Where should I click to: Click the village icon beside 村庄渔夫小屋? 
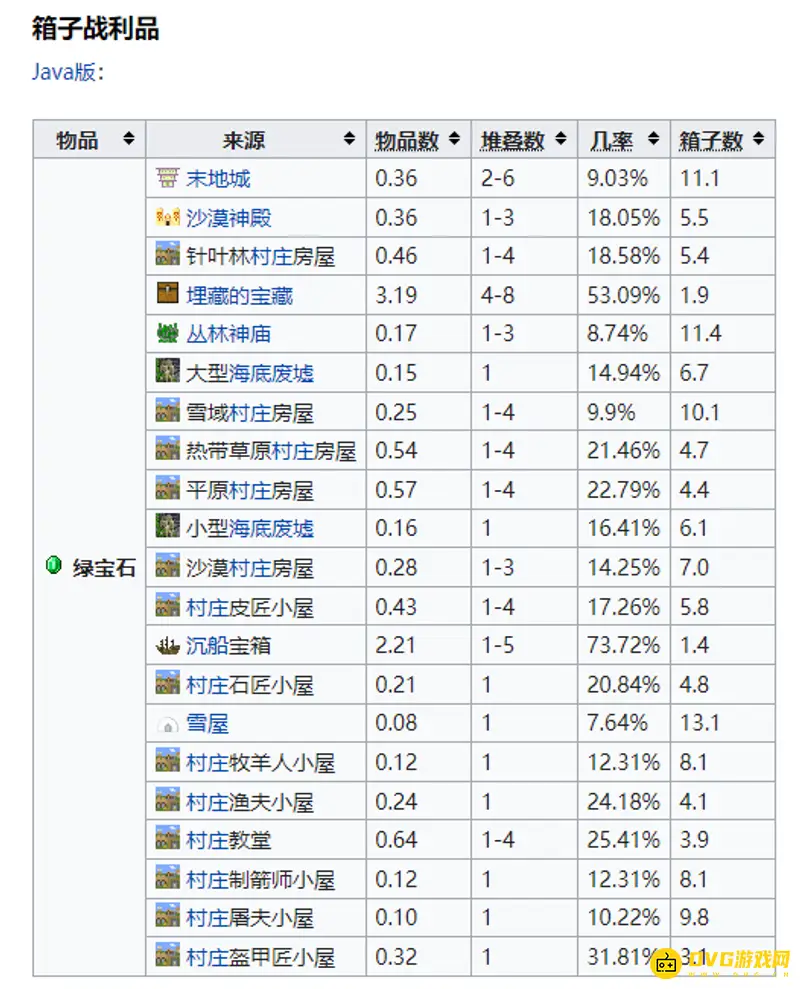[168, 799]
